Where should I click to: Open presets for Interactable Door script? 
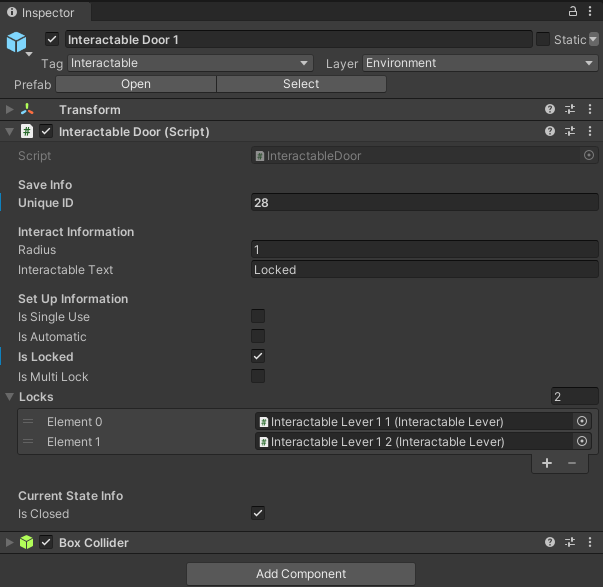(x=570, y=131)
